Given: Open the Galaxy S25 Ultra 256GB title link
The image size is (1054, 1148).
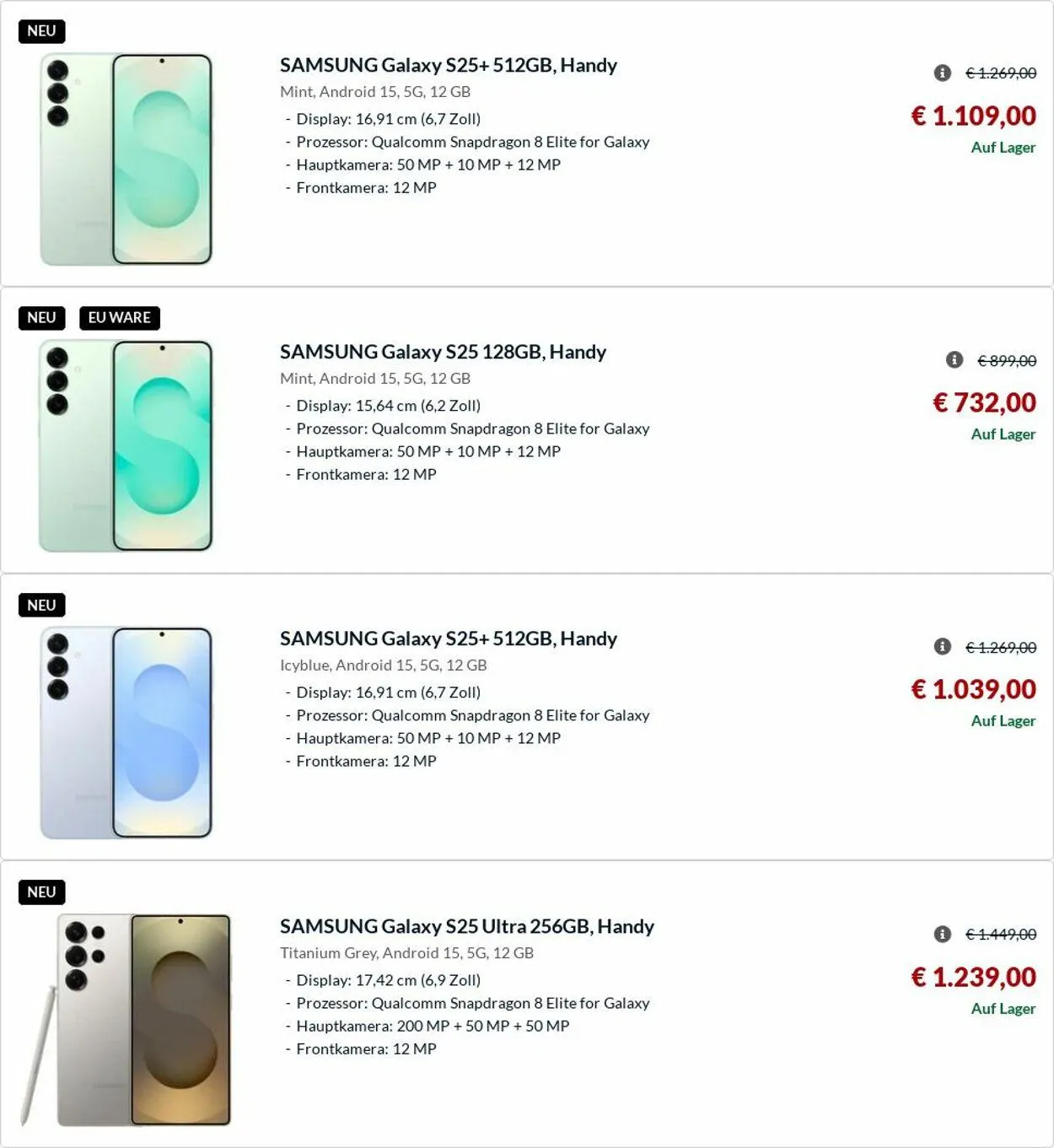Looking at the screenshot, I should tap(466, 926).
